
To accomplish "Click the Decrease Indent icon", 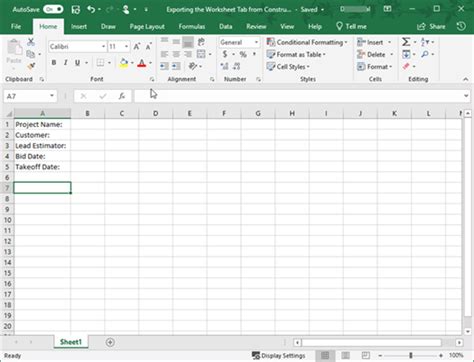I will [164, 66].
